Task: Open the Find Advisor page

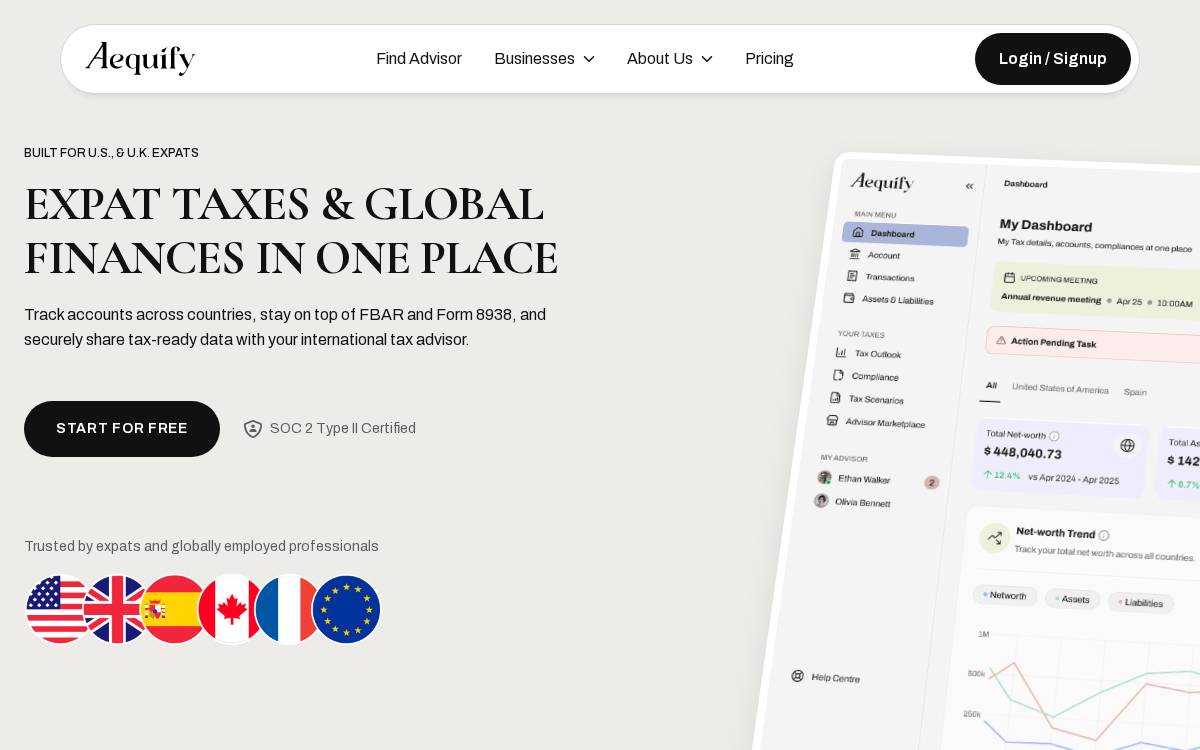Action: pyautogui.click(x=419, y=59)
